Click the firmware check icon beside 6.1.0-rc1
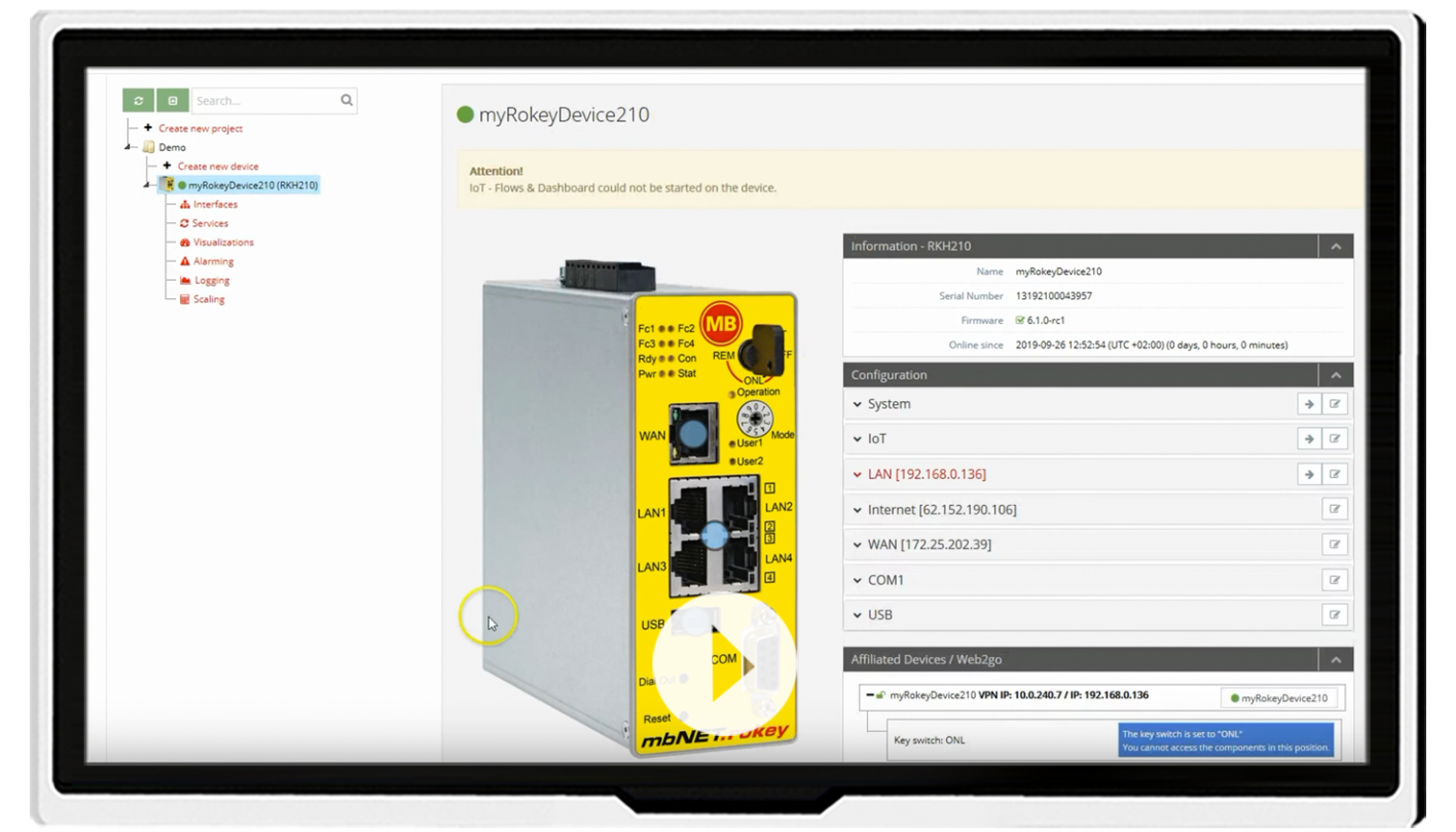Viewport: 1456px width, 832px height. coord(1020,320)
